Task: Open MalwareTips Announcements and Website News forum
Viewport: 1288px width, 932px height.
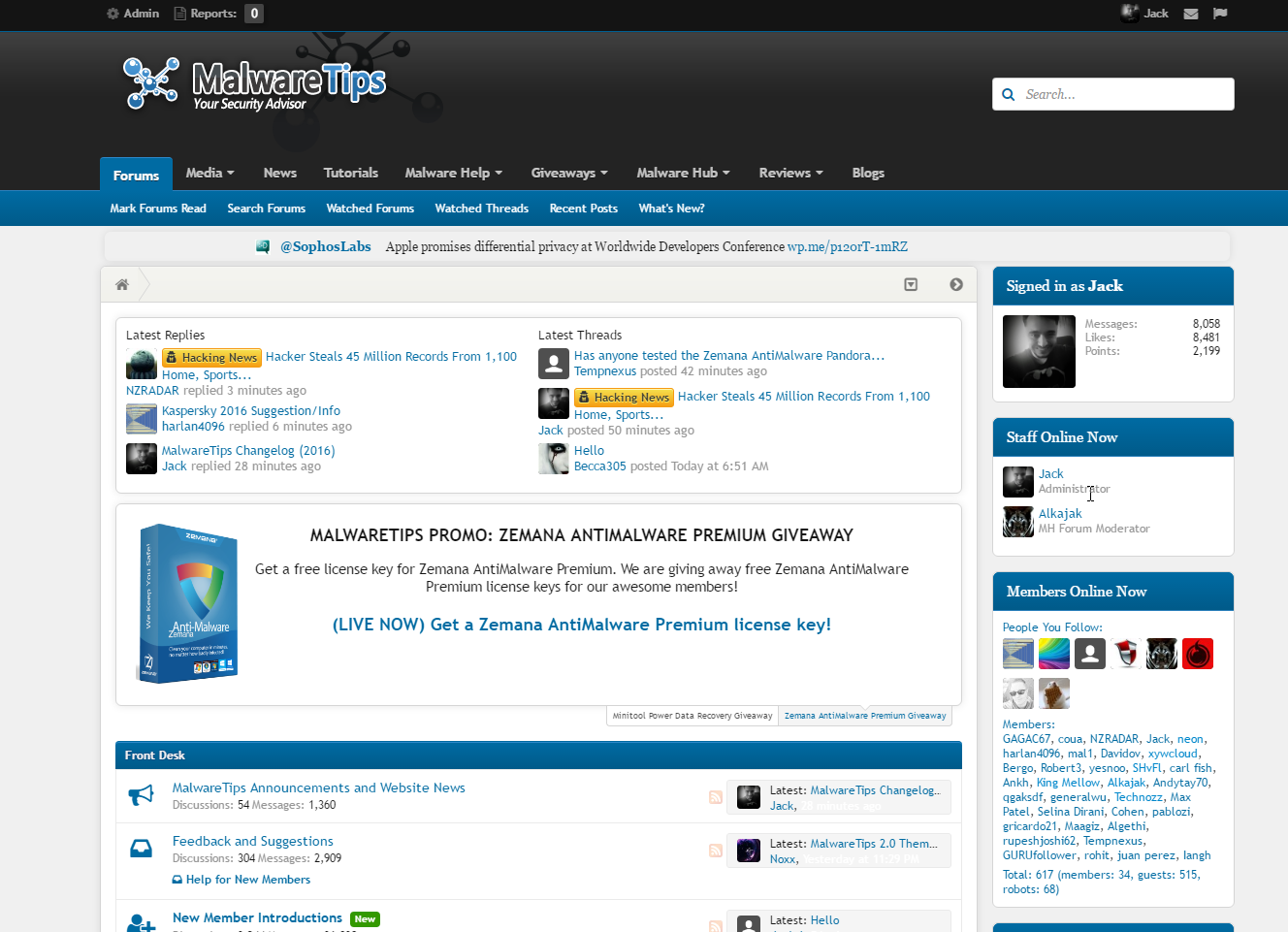Action: pos(319,787)
